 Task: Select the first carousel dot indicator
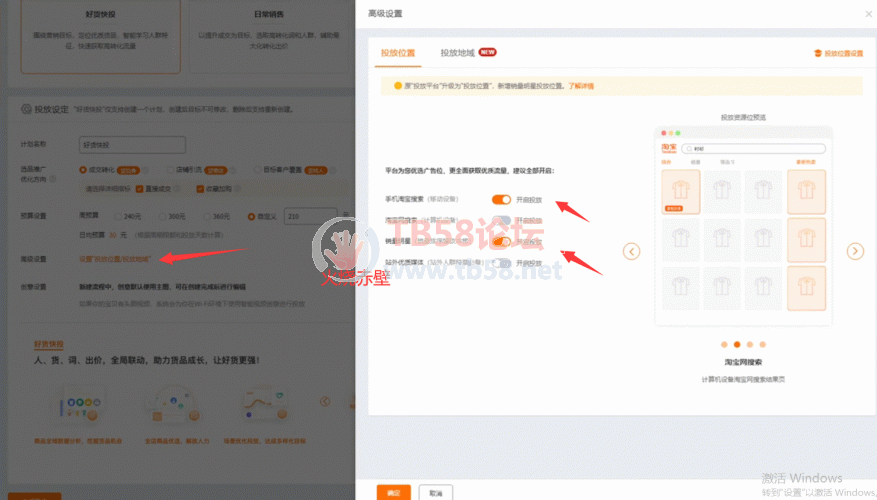pyautogui.click(x=722, y=344)
